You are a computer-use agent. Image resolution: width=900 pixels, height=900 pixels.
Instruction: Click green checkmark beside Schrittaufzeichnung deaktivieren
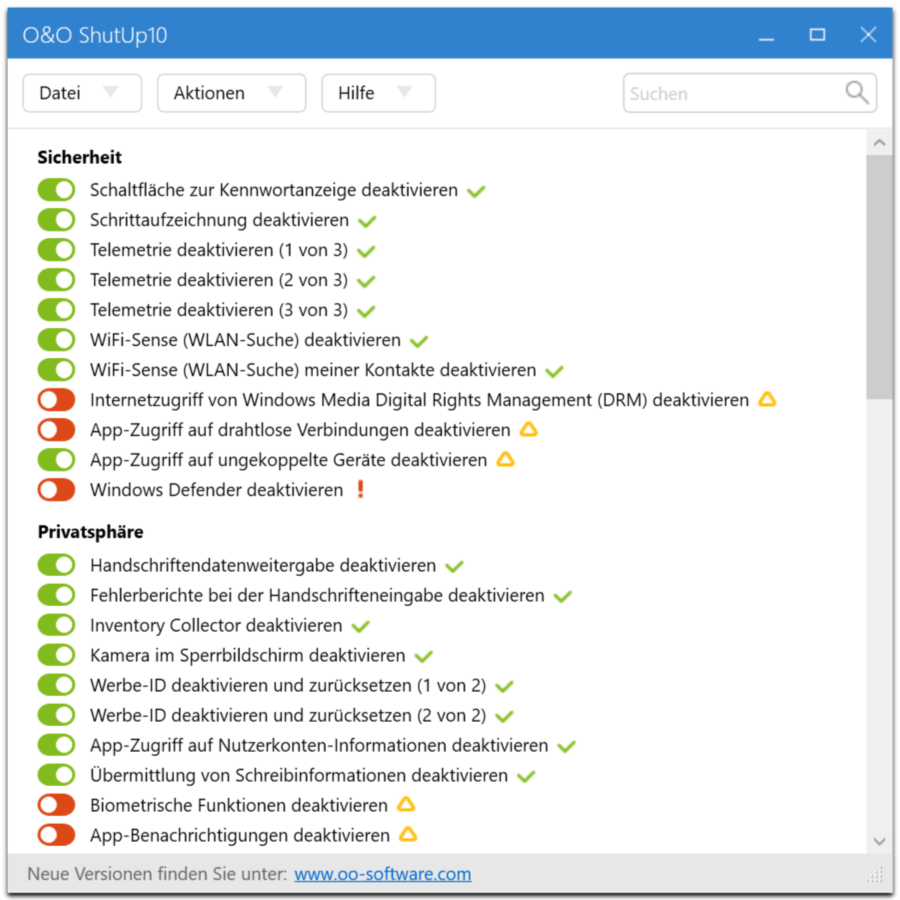pyautogui.click(x=367, y=221)
